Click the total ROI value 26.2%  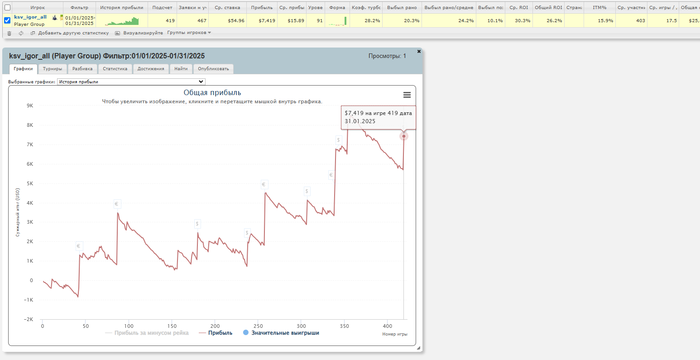tap(554, 21)
